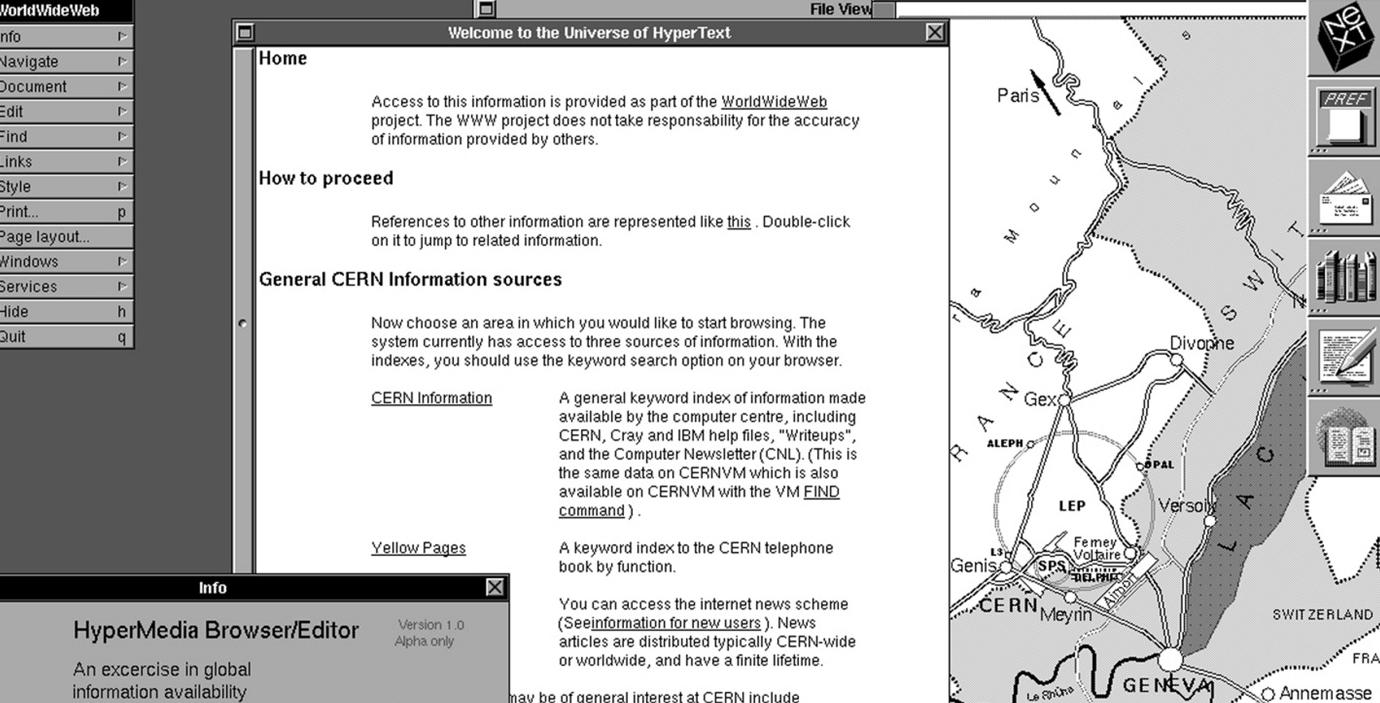Open the Preferences (PREF) dock icon
The image size is (1380, 703).
click(x=1344, y=117)
